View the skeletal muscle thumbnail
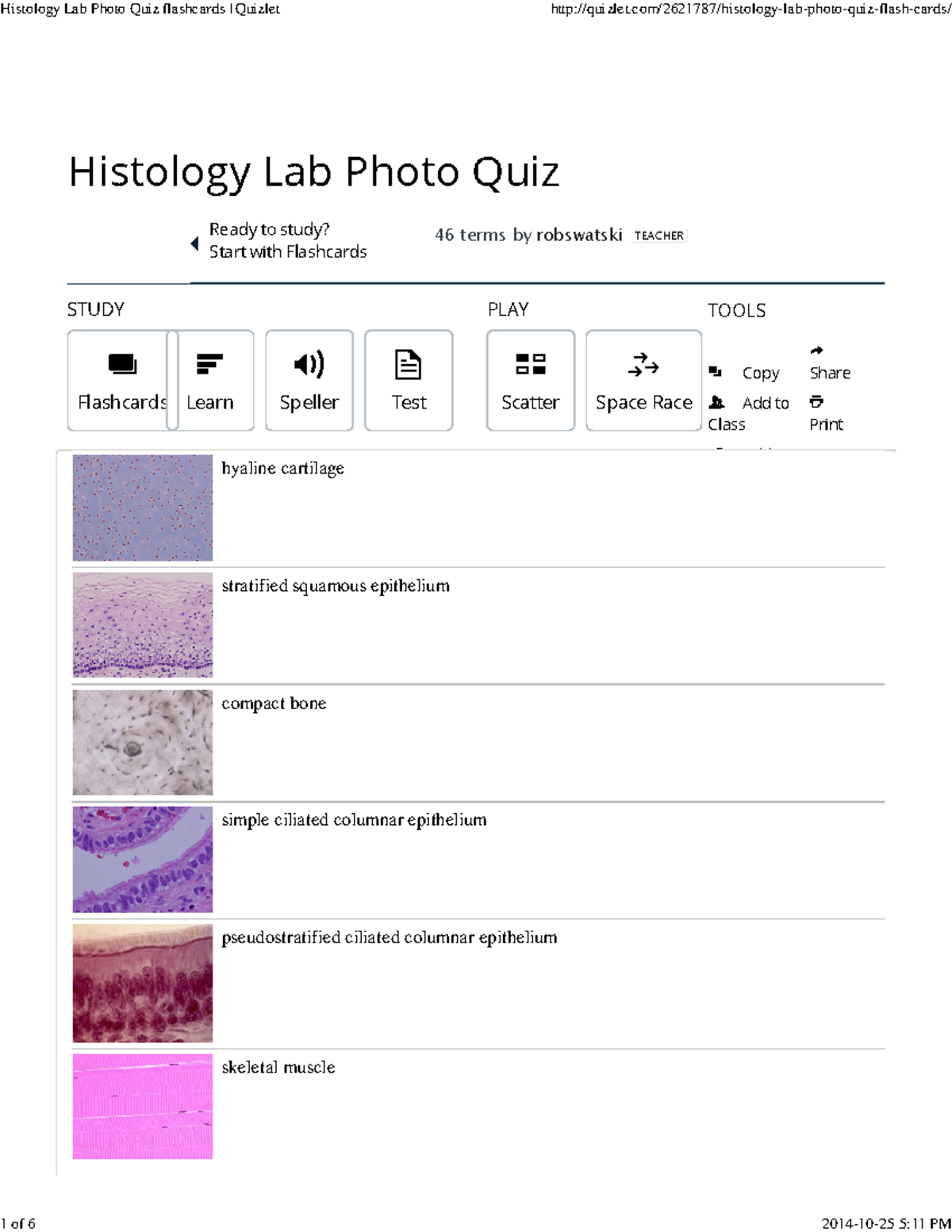Screen dimensions: 952x1232 (142, 1106)
